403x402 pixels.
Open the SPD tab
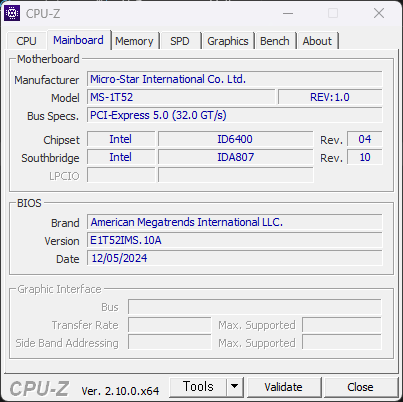click(x=180, y=41)
